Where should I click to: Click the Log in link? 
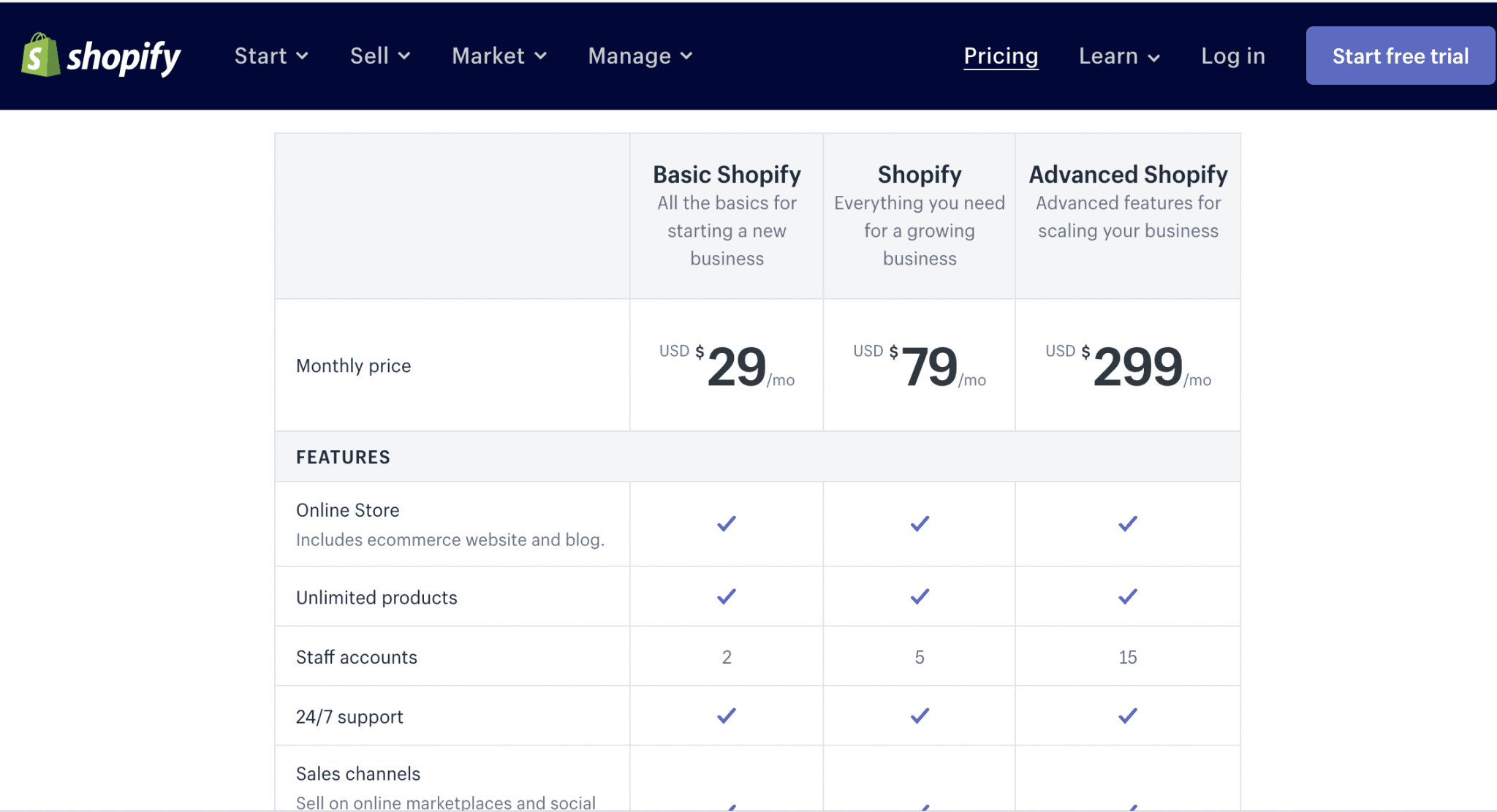(1233, 56)
